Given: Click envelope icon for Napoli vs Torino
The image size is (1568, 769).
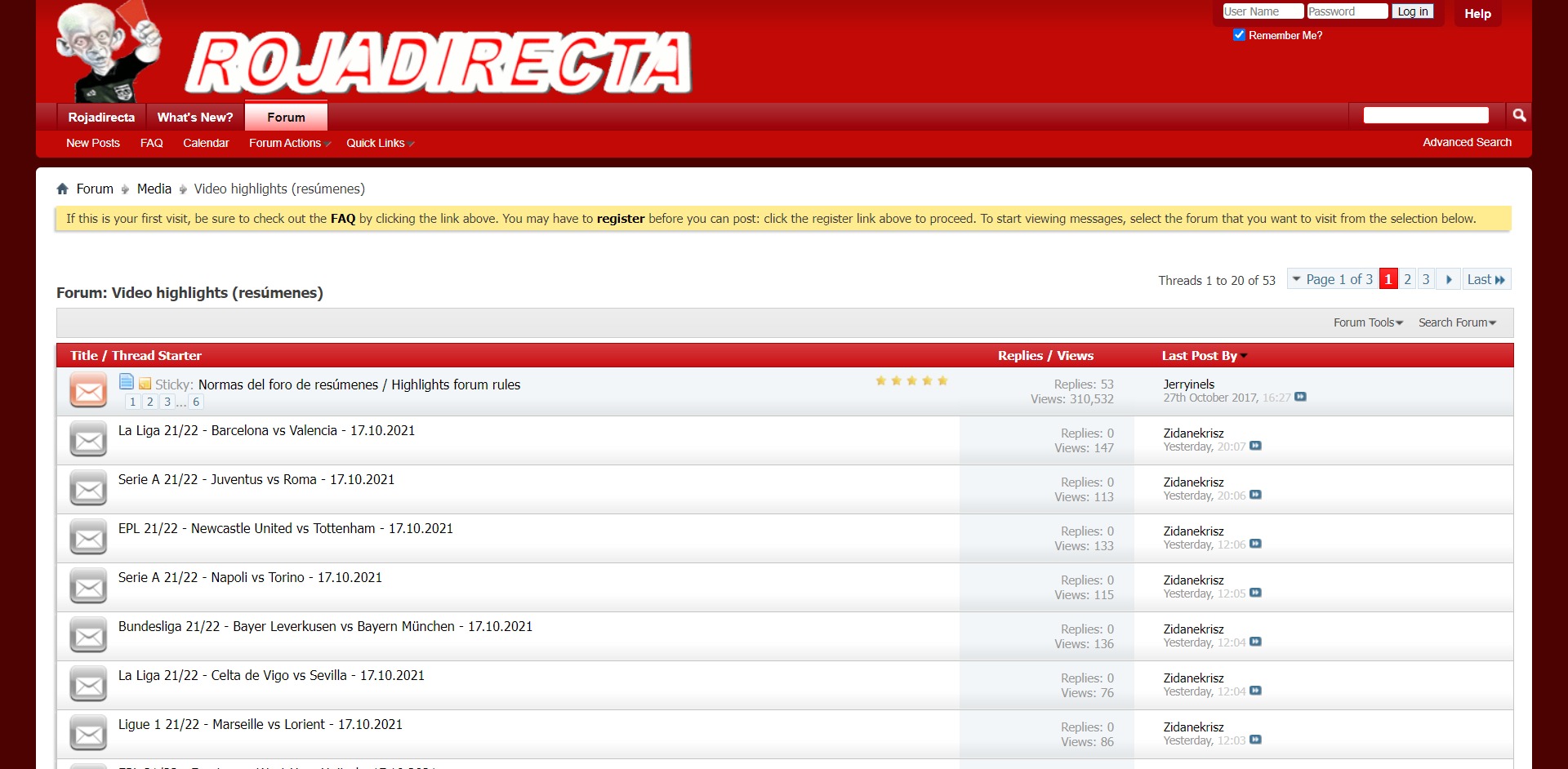Looking at the screenshot, I should [88, 587].
